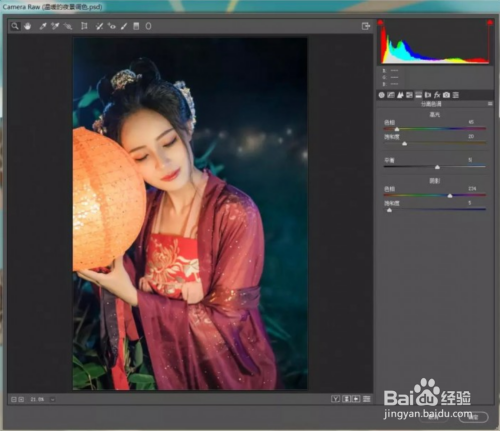Select the Hand tool
Viewport: 500px width, 431px height.
27,26
